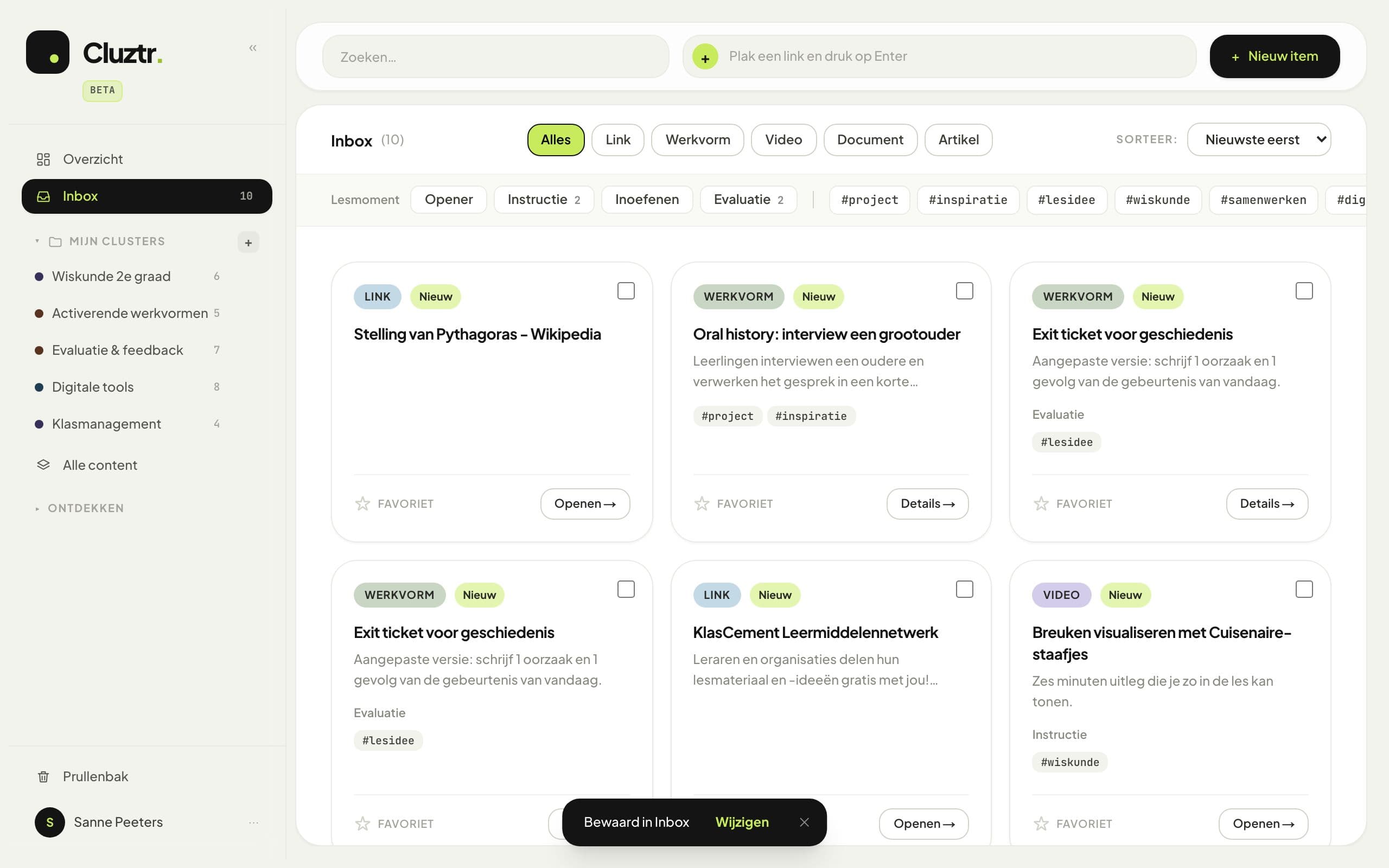Click the Cluztr logo icon

coord(48,52)
